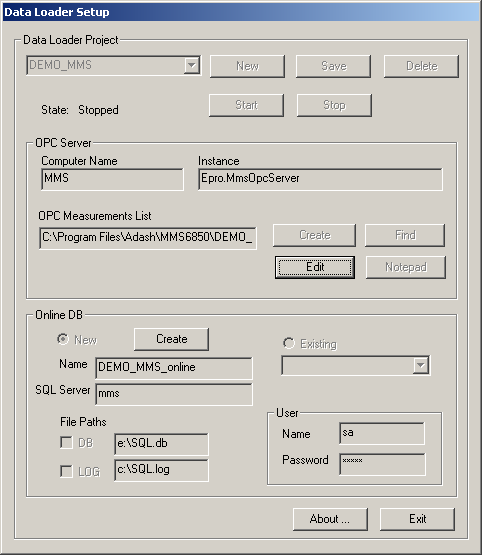Click the Notepad button

pyautogui.click(x=406, y=267)
